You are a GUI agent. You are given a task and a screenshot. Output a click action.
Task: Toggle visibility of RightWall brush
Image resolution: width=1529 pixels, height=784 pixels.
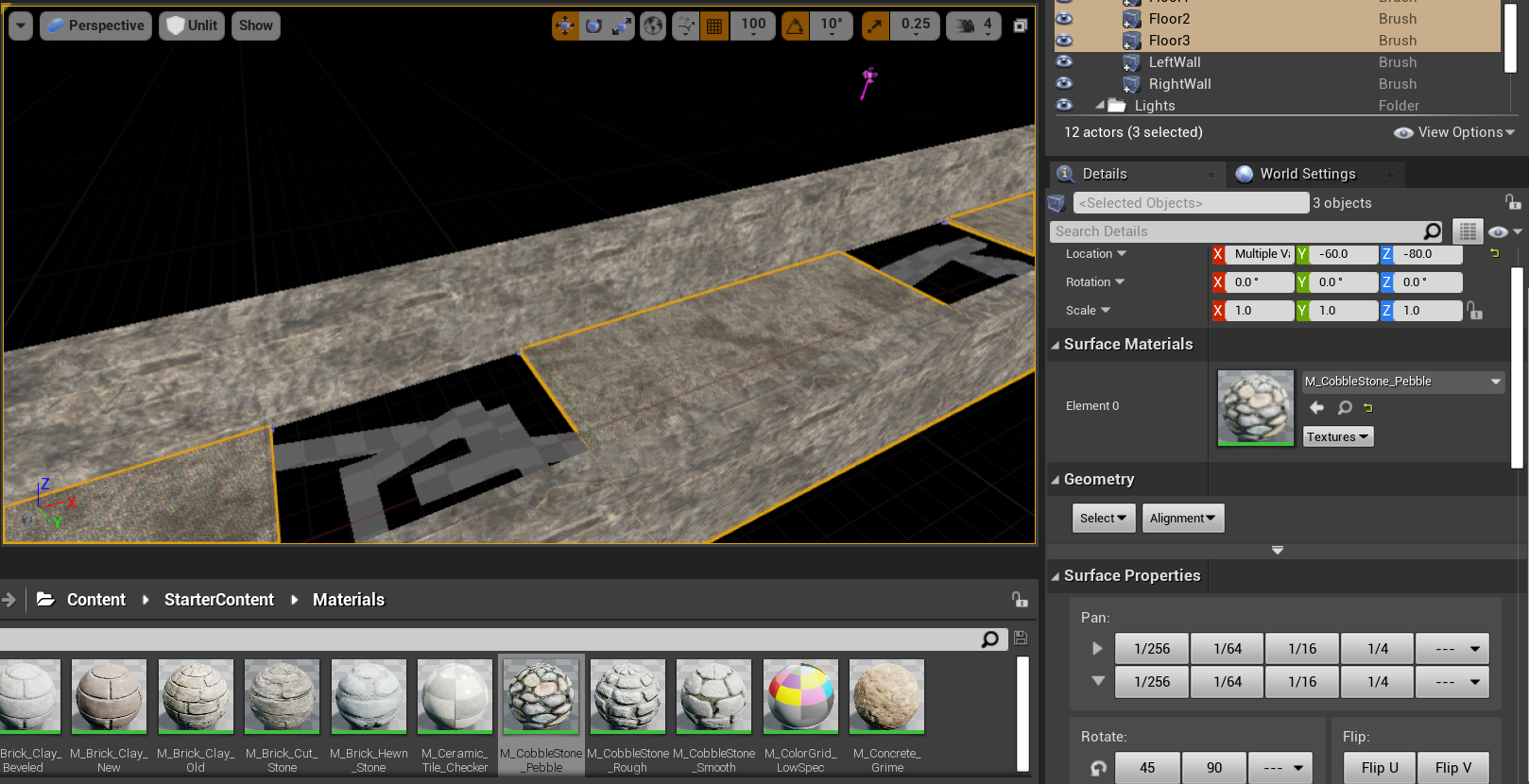(x=1065, y=84)
